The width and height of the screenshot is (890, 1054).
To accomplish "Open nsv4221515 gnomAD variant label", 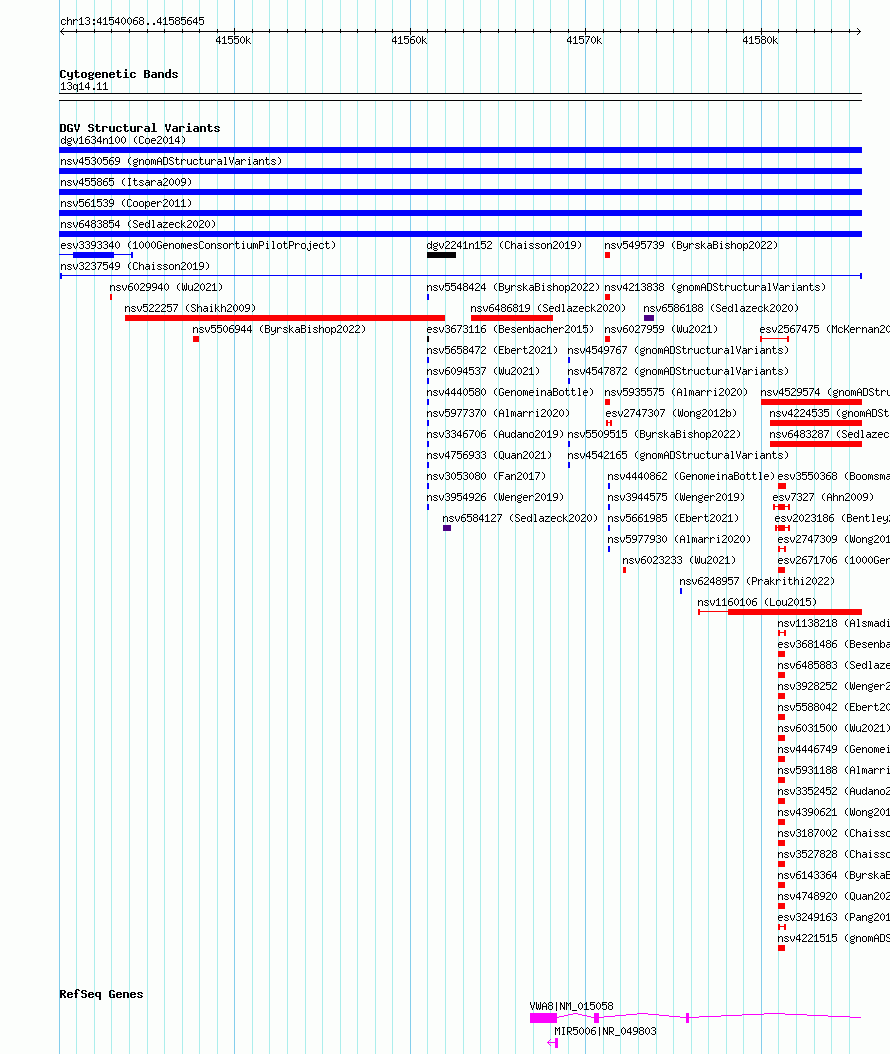I will (834, 938).
